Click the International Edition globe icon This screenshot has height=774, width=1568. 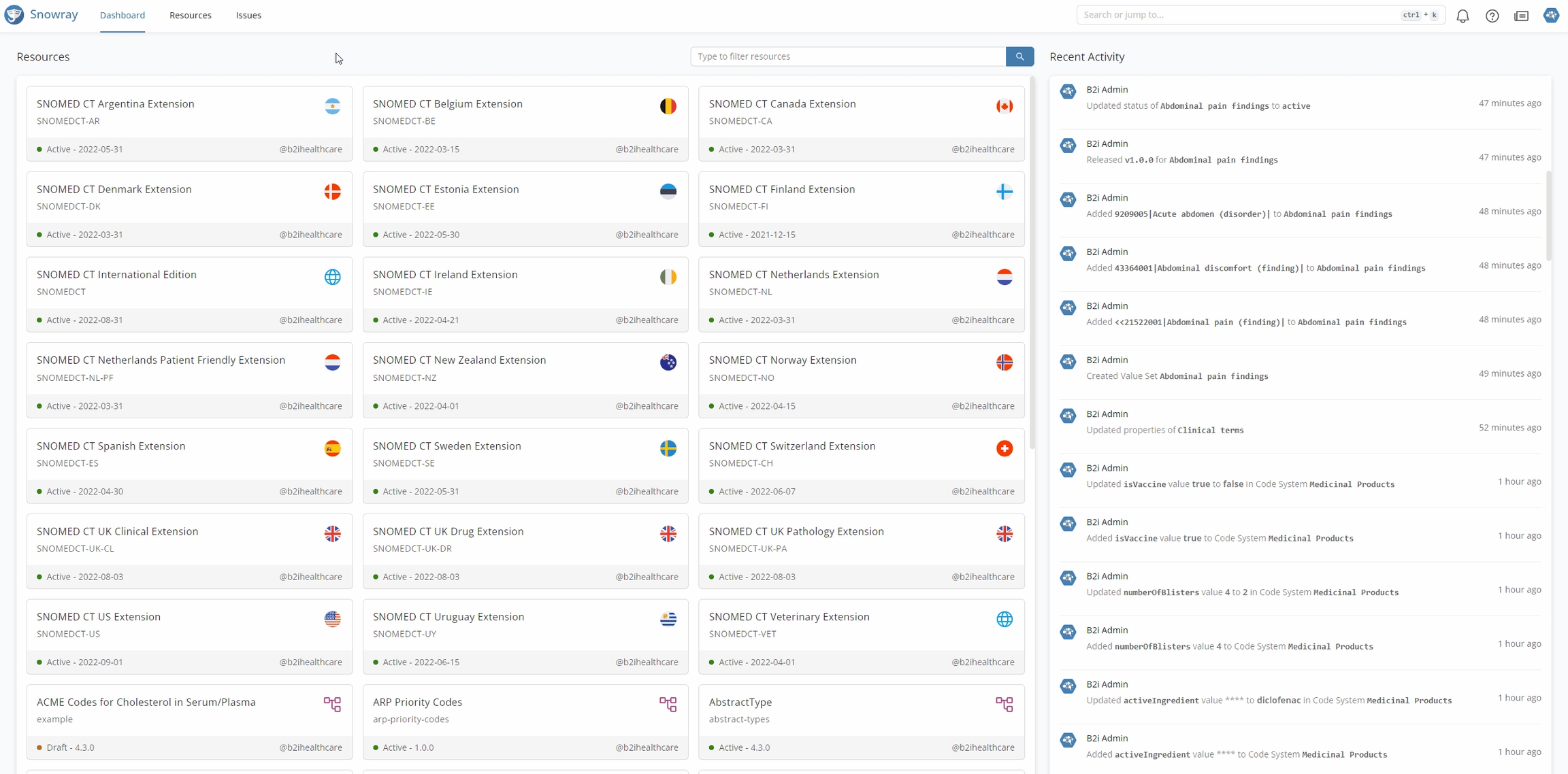(x=332, y=277)
